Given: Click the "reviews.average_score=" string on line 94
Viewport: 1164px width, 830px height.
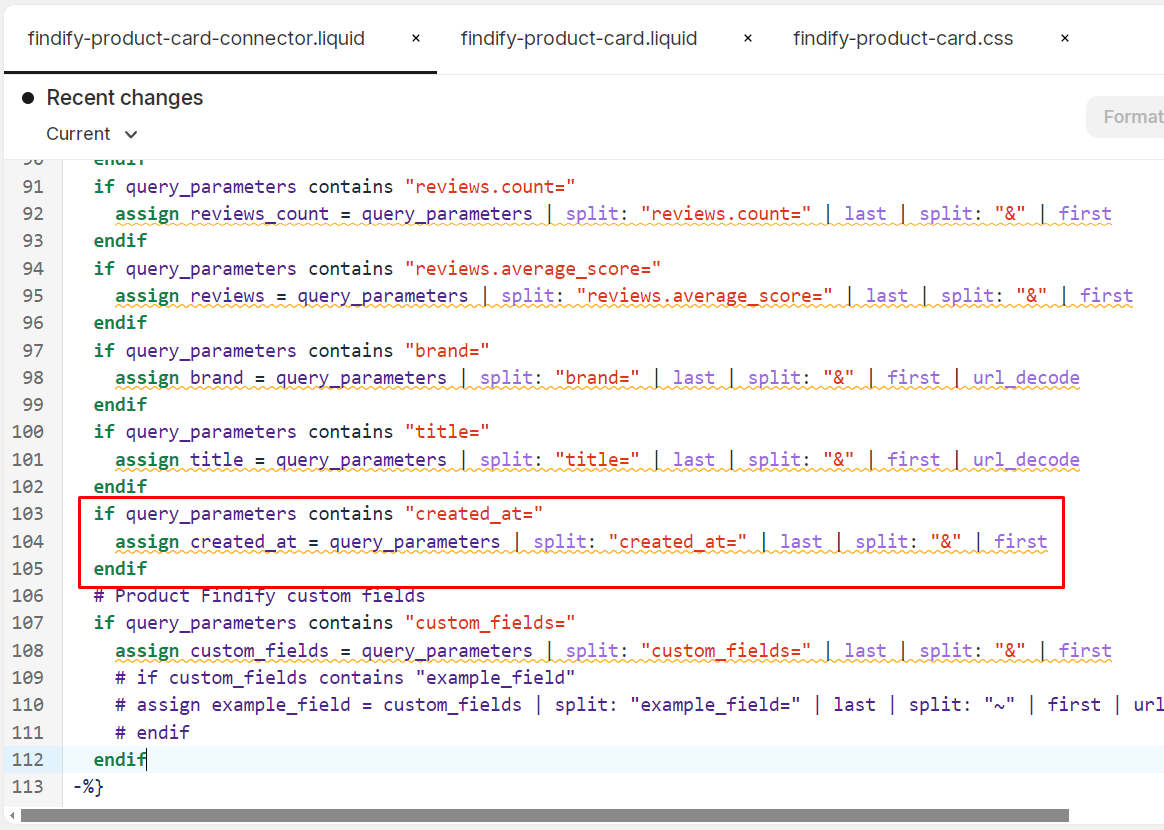Looking at the screenshot, I should coord(533,269).
